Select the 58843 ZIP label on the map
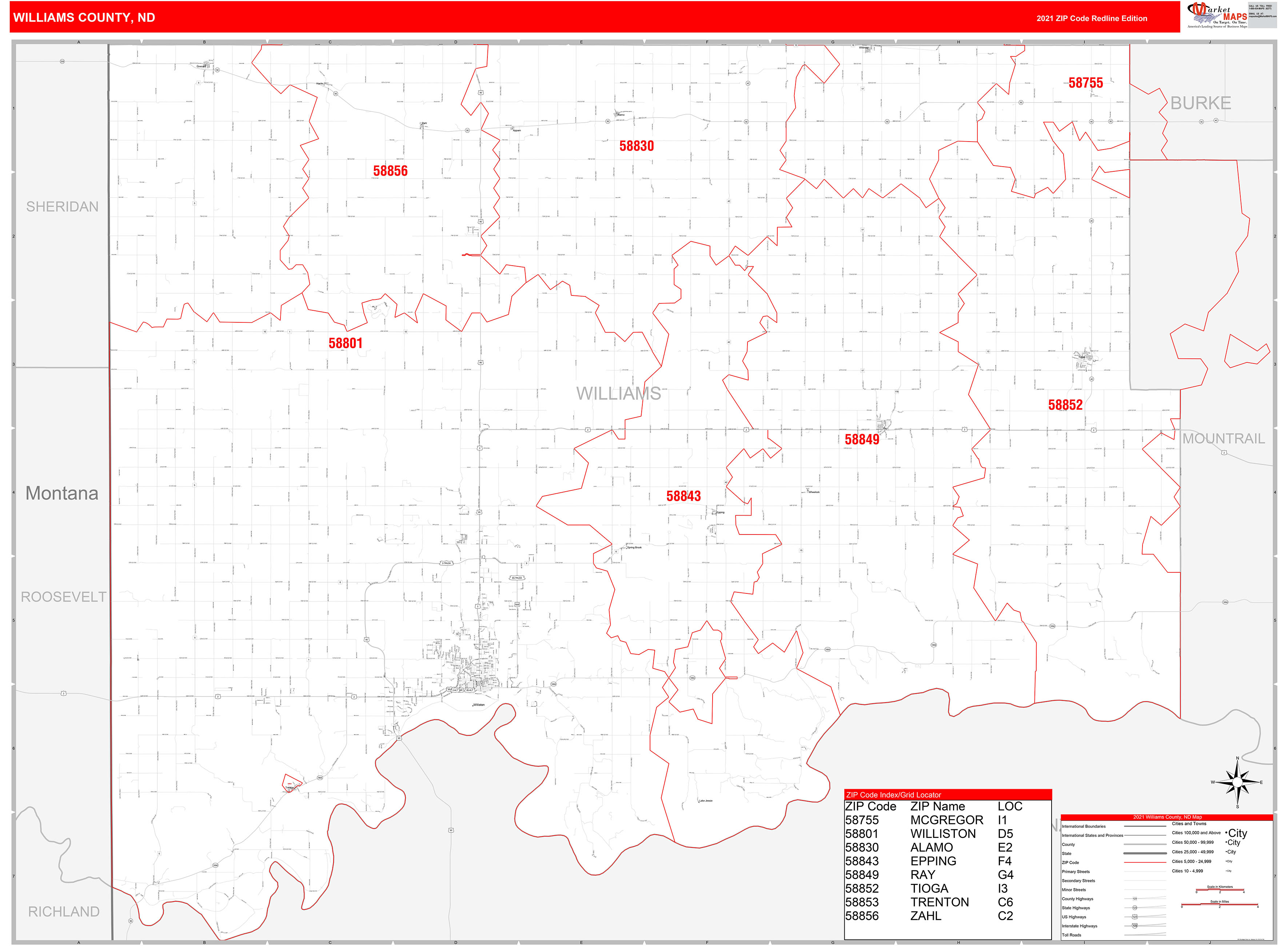This screenshot has width=1288, height=946. coord(683,496)
